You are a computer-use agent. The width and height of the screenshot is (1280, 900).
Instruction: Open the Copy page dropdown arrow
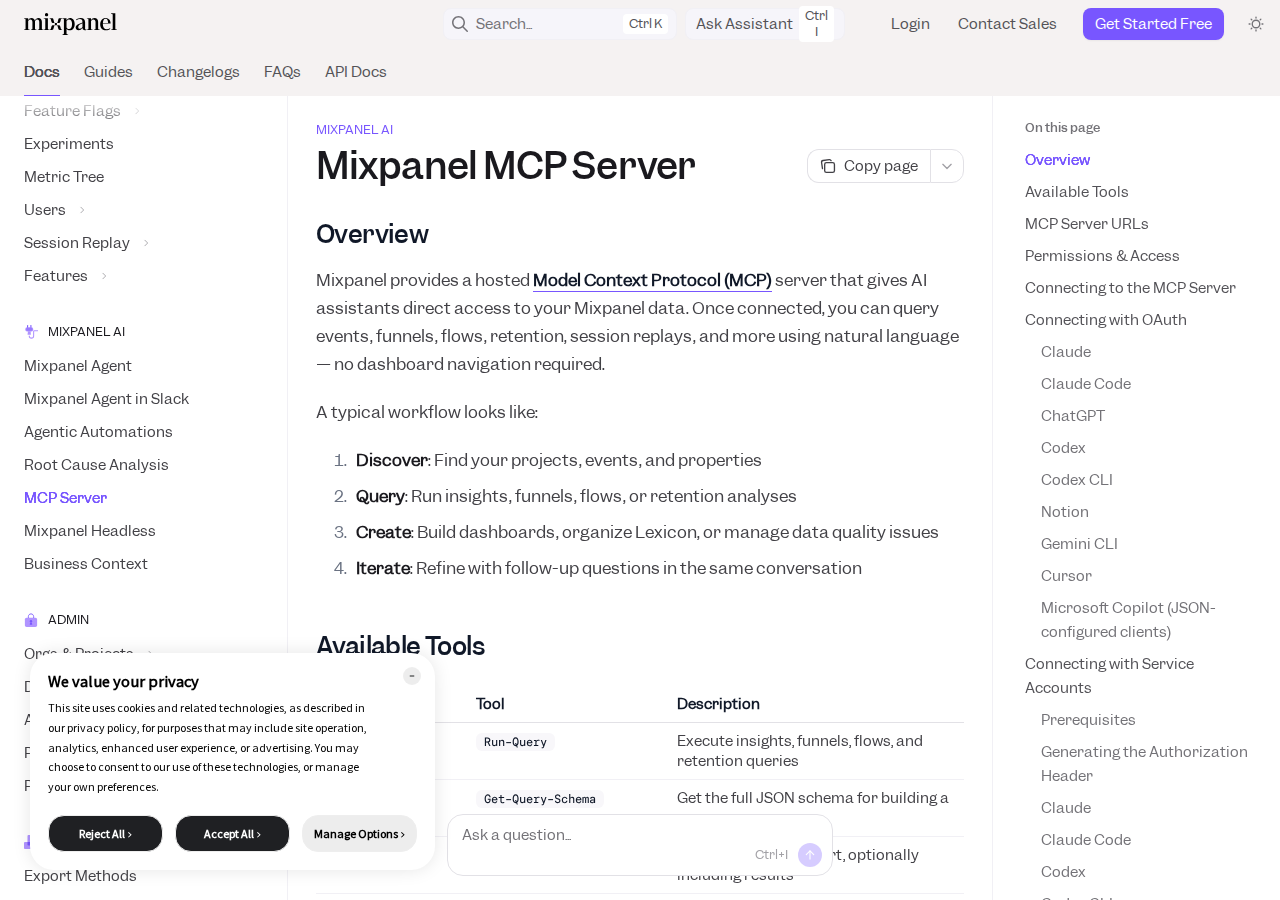click(947, 166)
